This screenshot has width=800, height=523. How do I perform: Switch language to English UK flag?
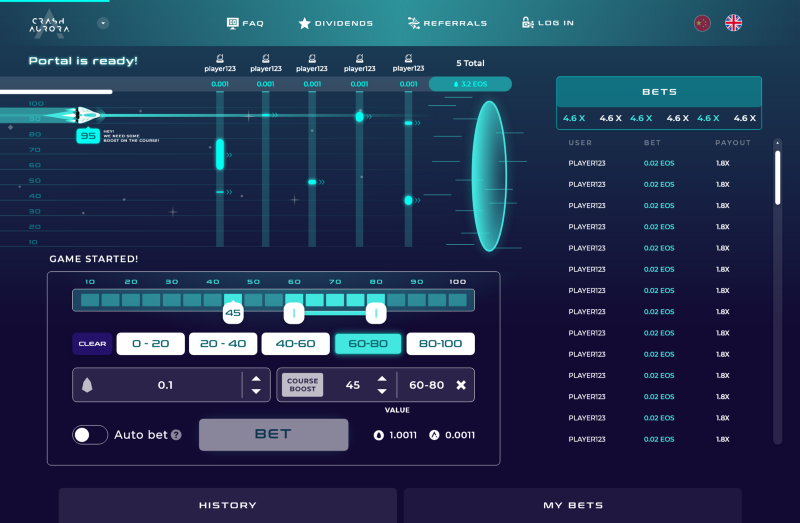(734, 23)
